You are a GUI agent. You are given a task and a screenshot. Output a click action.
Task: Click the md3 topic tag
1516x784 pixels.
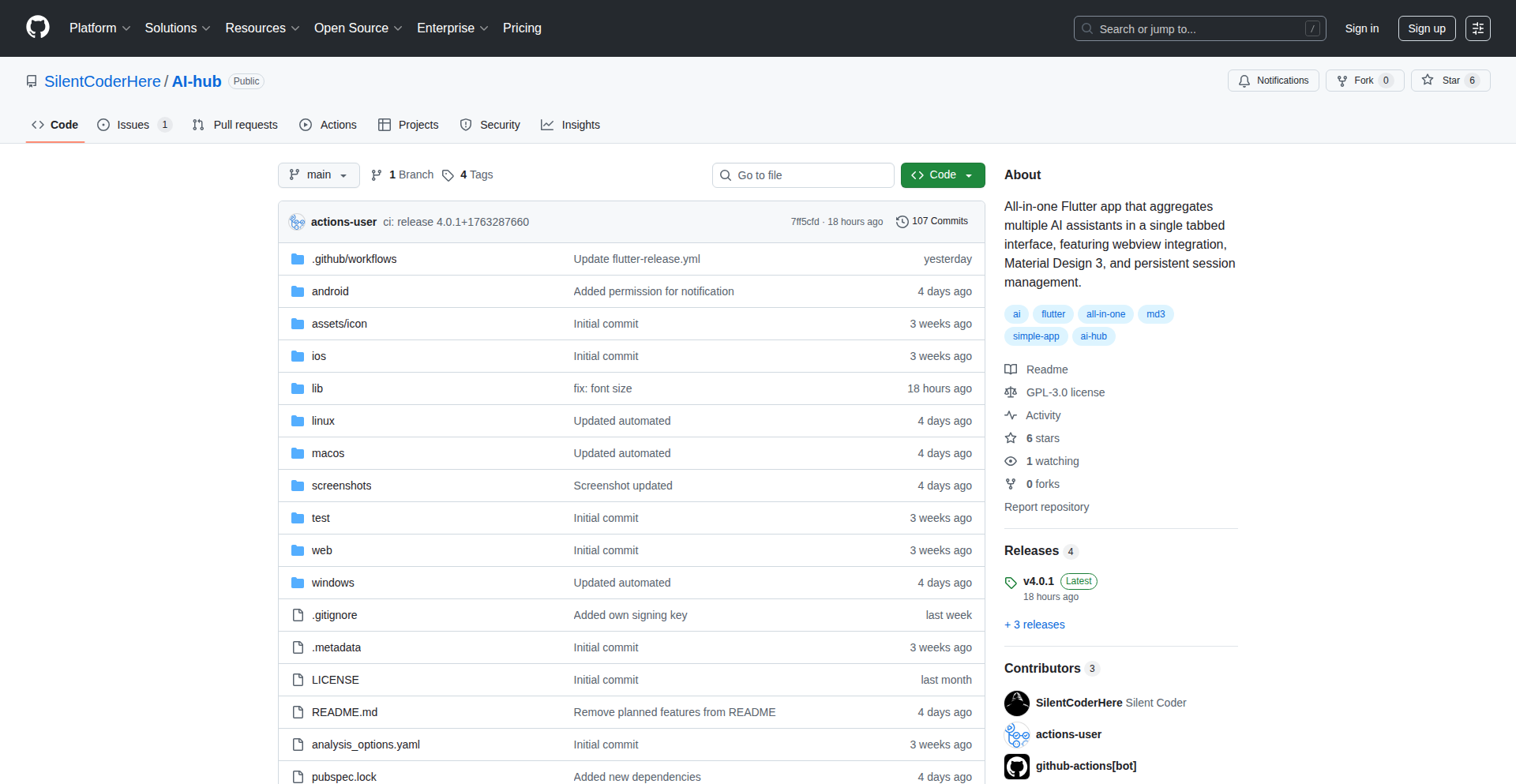(1156, 314)
